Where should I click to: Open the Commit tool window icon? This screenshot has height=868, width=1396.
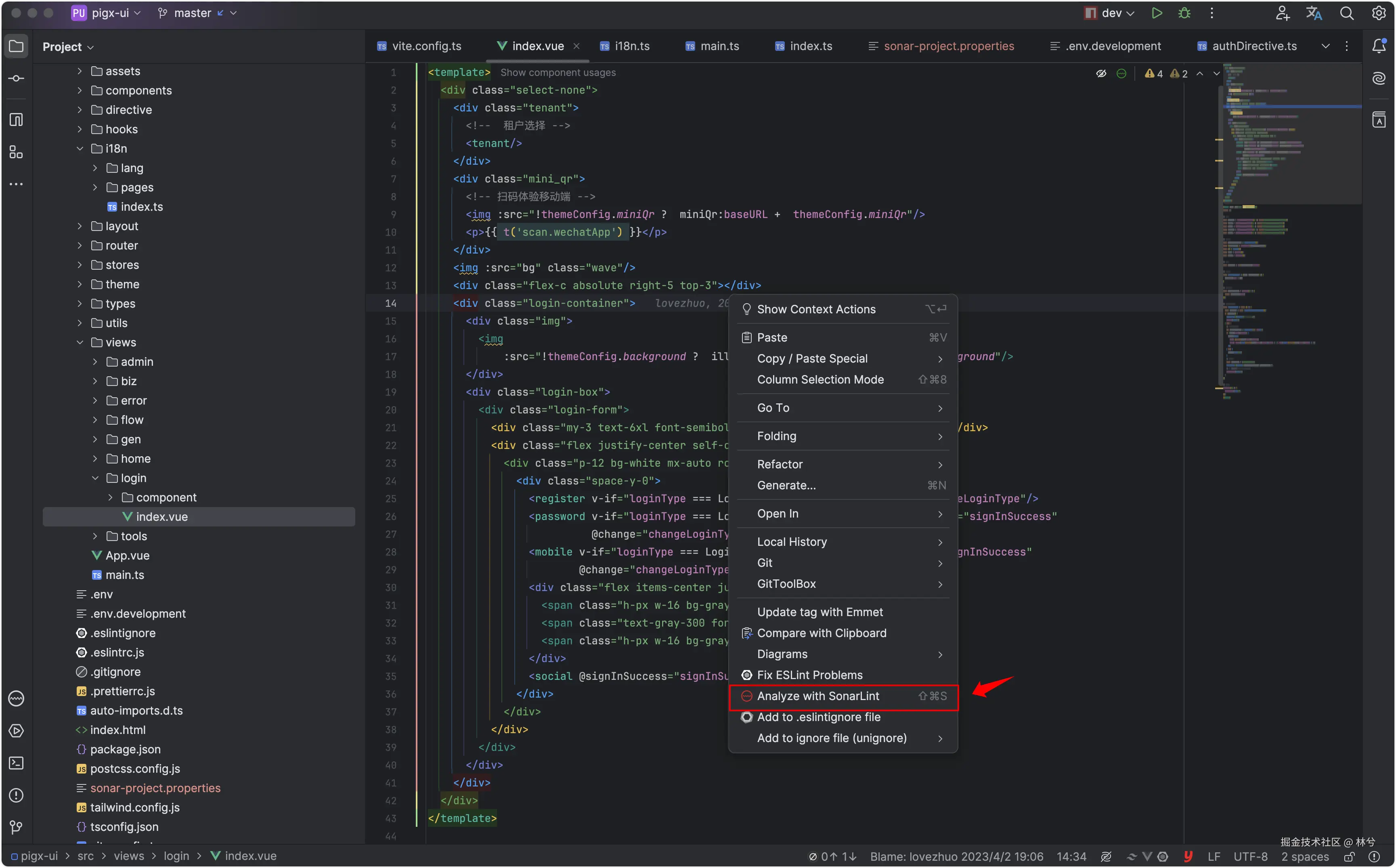[x=16, y=79]
